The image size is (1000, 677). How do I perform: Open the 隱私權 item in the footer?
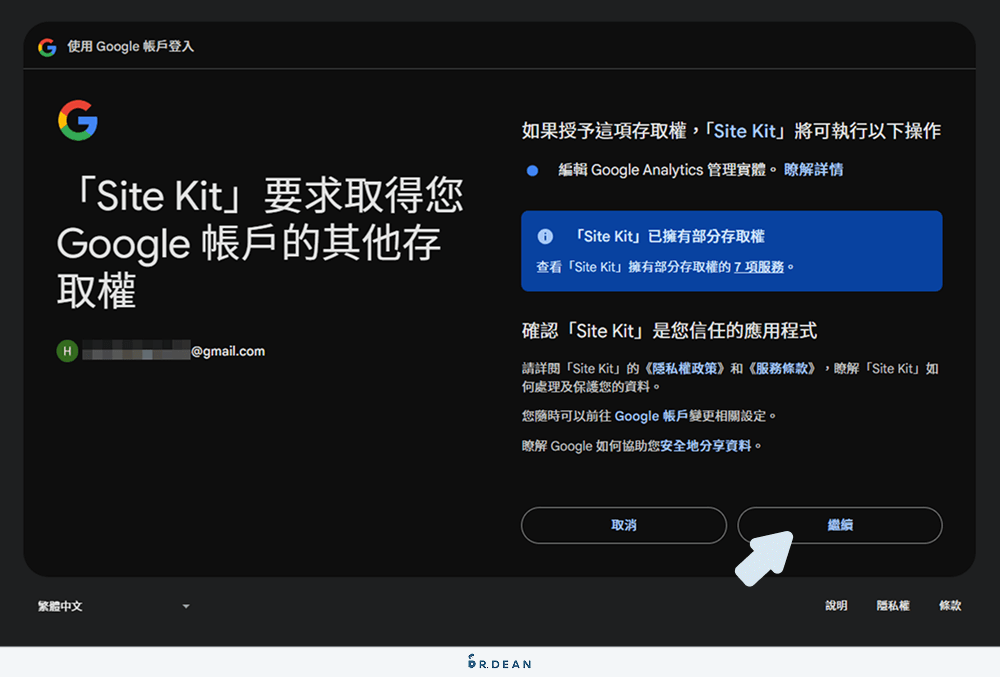893,606
